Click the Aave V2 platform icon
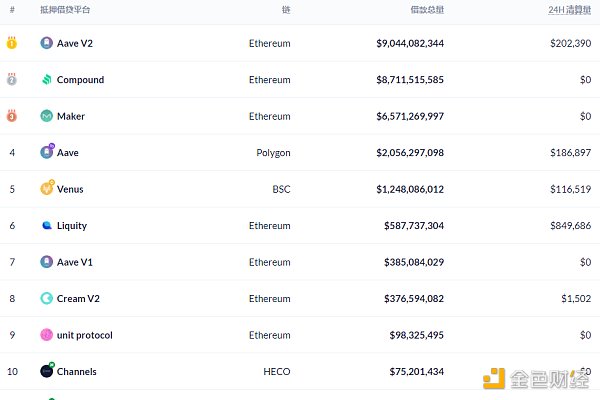 point(46,43)
